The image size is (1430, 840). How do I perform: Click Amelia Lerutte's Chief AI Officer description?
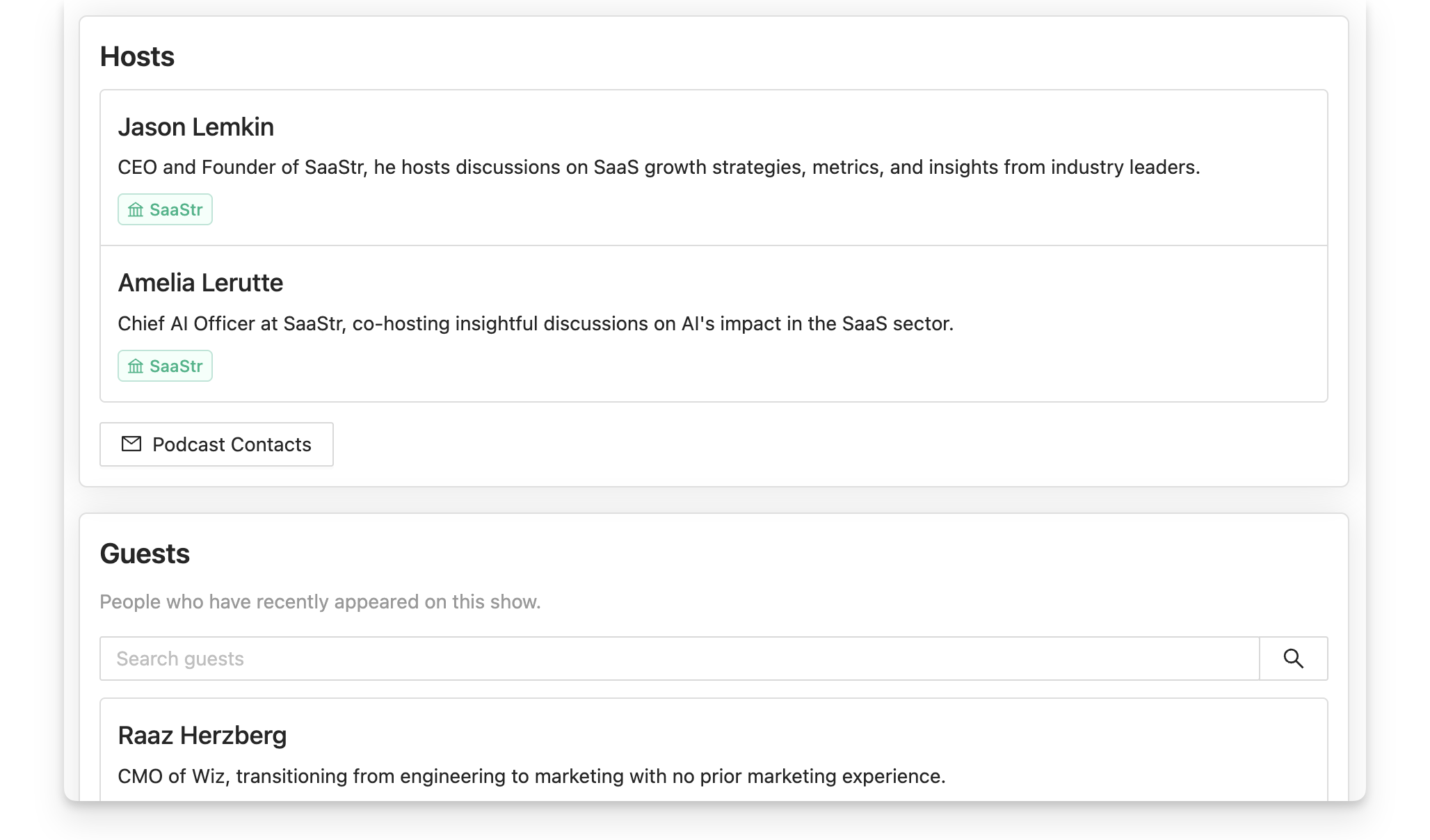pyautogui.click(x=535, y=324)
